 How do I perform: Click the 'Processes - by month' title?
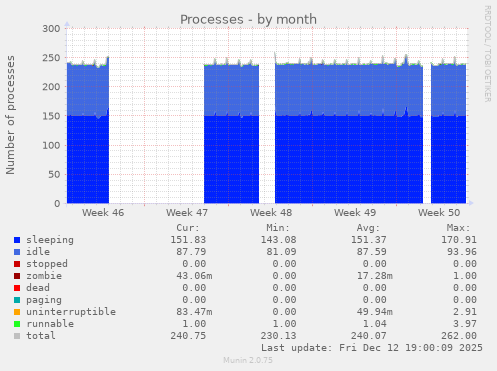click(x=248, y=20)
